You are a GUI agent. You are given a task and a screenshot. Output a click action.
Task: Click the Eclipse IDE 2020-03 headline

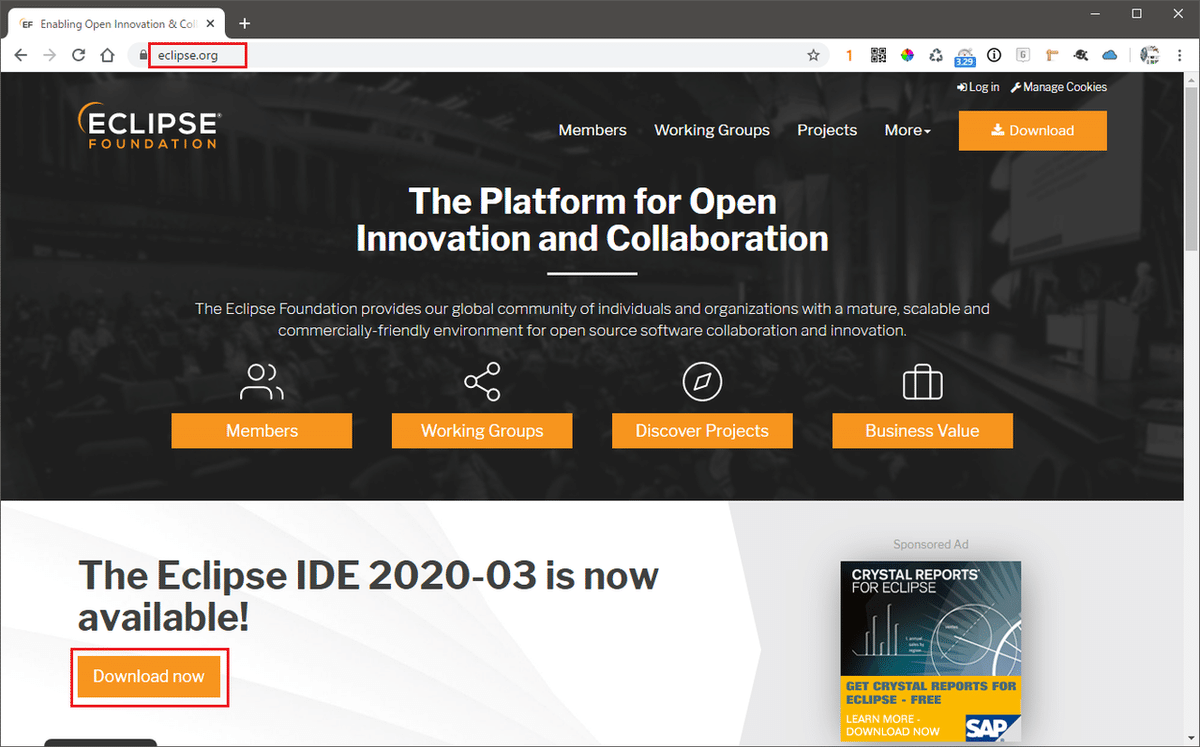[368, 596]
